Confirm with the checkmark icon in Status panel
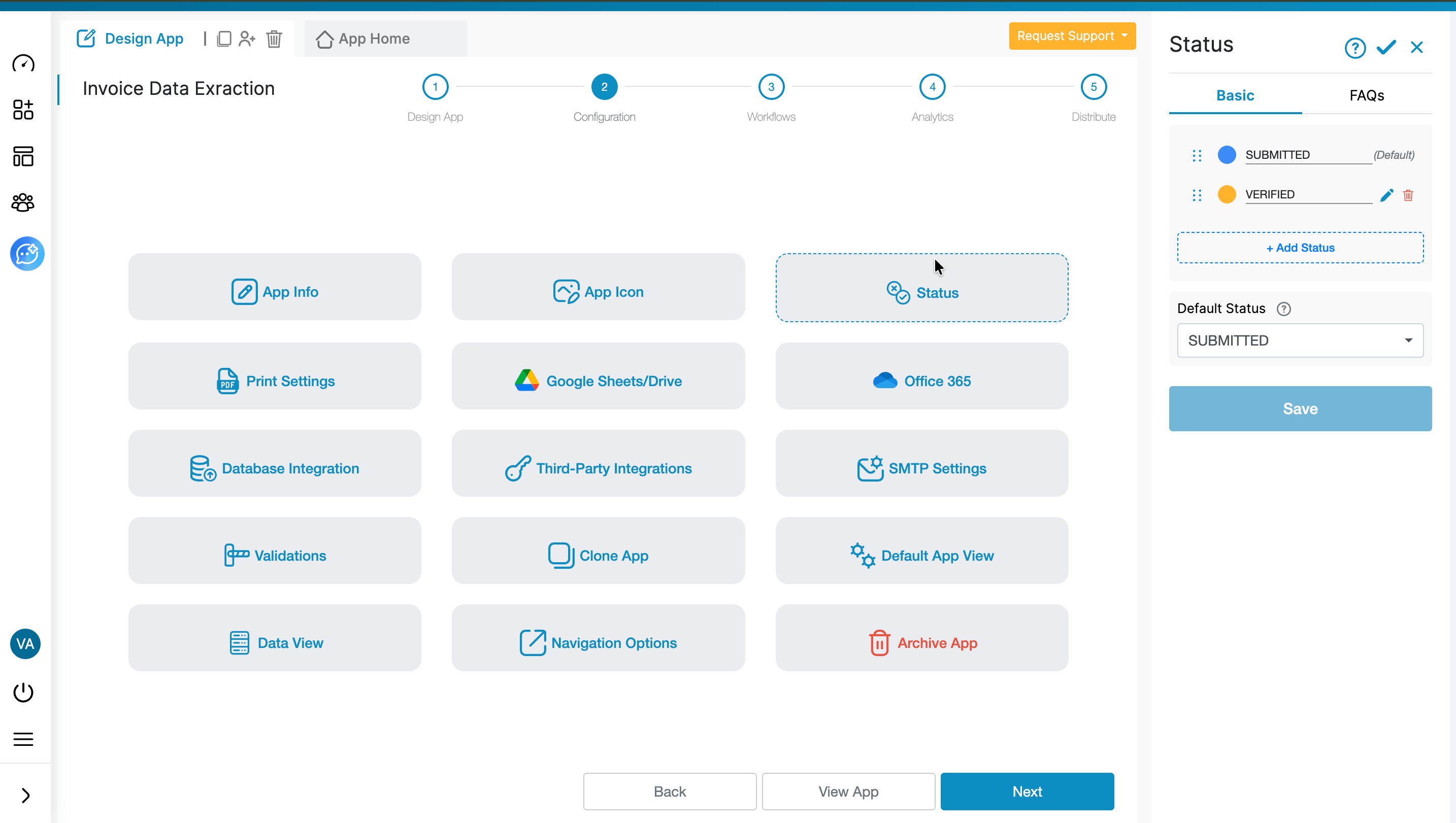1456x823 pixels. click(1386, 48)
